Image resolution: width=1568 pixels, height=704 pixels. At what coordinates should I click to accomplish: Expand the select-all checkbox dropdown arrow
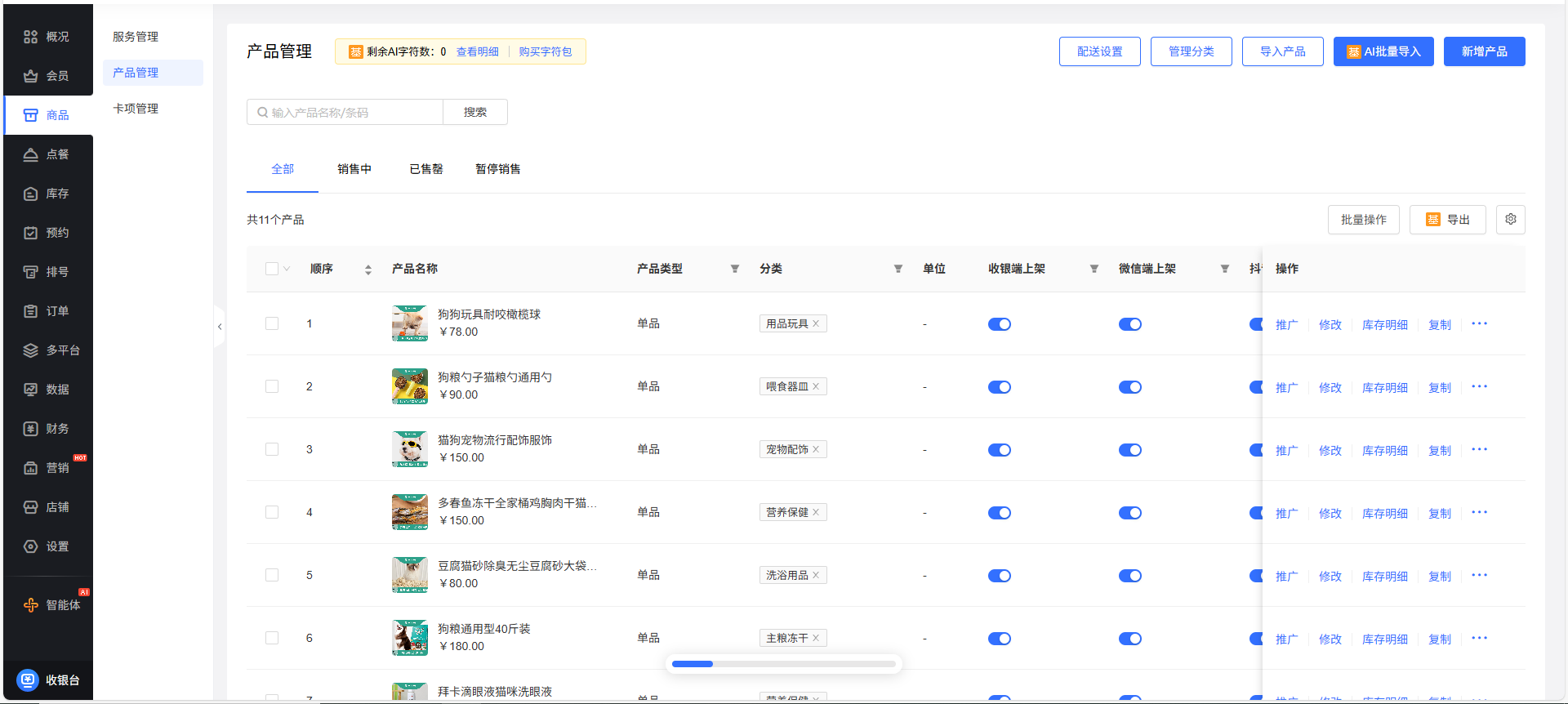click(287, 269)
